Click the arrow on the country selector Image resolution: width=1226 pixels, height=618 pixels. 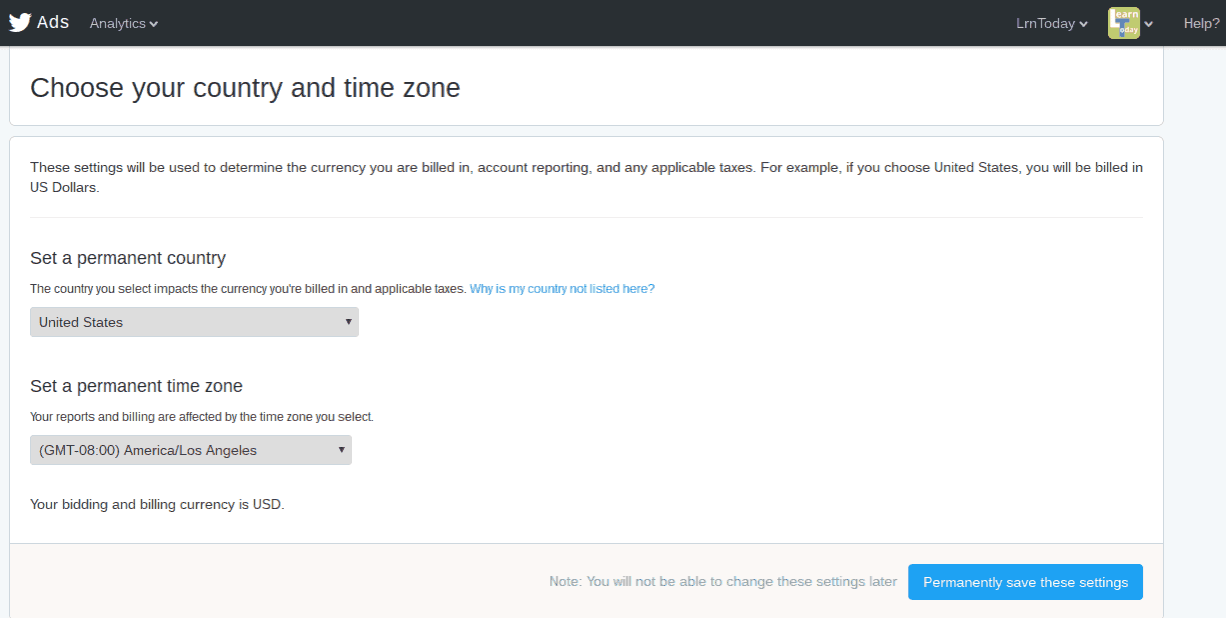point(348,322)
